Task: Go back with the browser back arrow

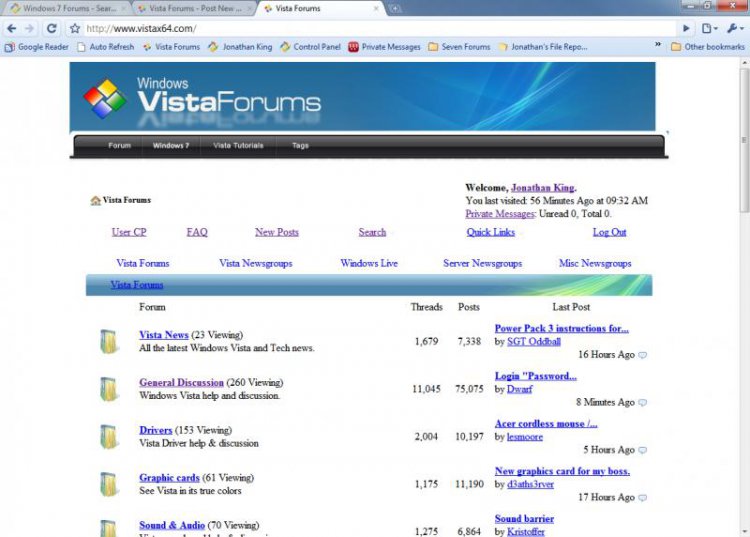Action: tap(11, 29)
